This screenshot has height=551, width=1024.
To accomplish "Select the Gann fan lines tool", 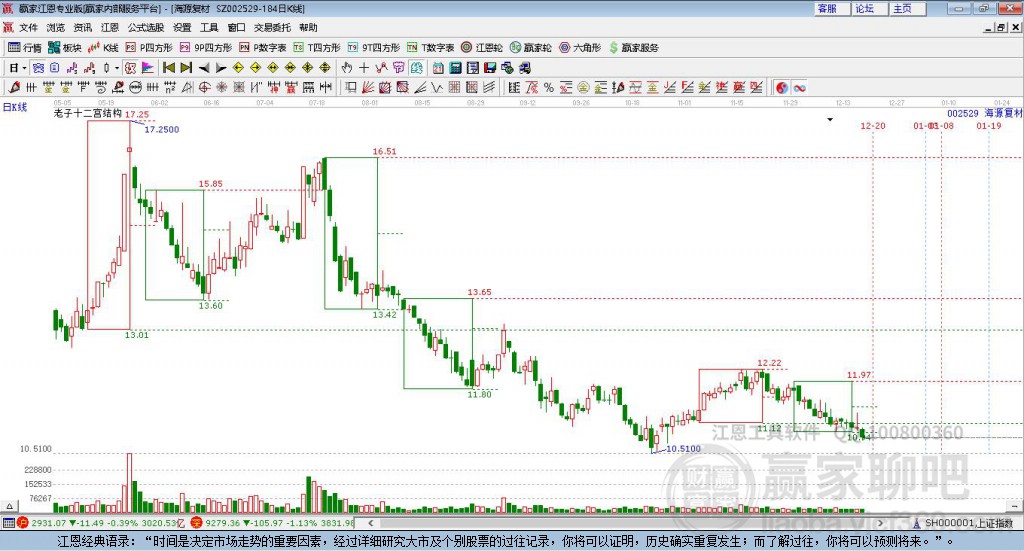I will (368, 87).
